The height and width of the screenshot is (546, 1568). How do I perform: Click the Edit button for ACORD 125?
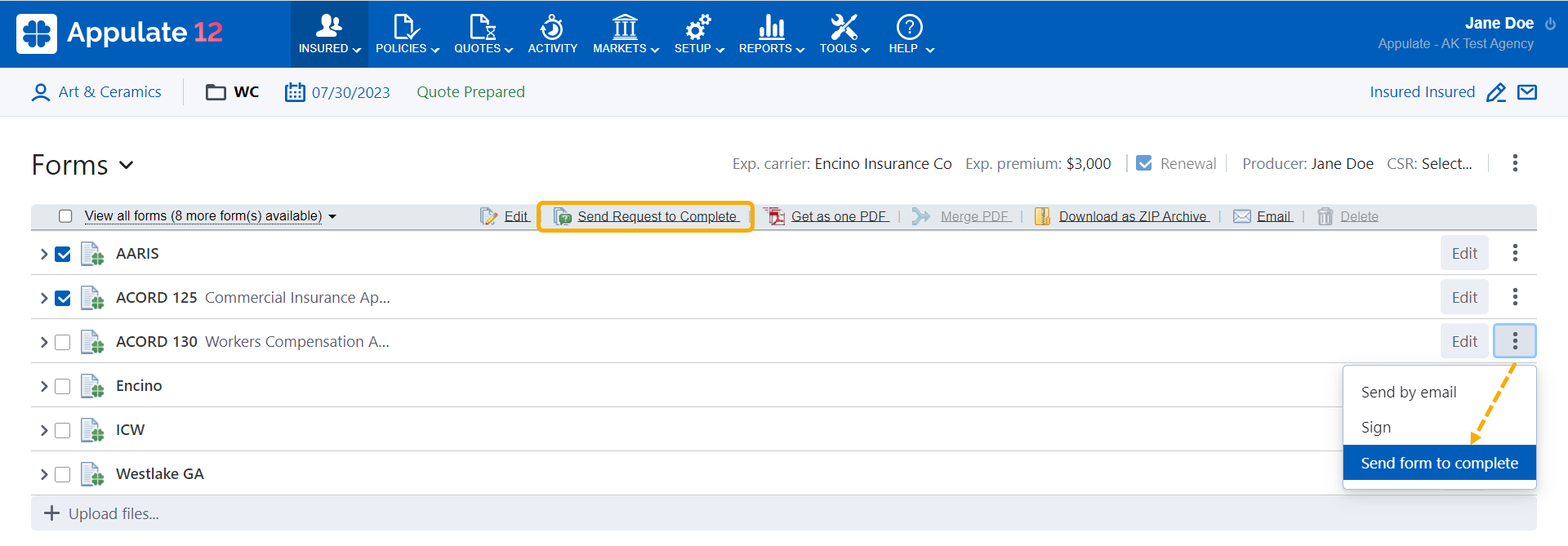tap(1464, 297)
